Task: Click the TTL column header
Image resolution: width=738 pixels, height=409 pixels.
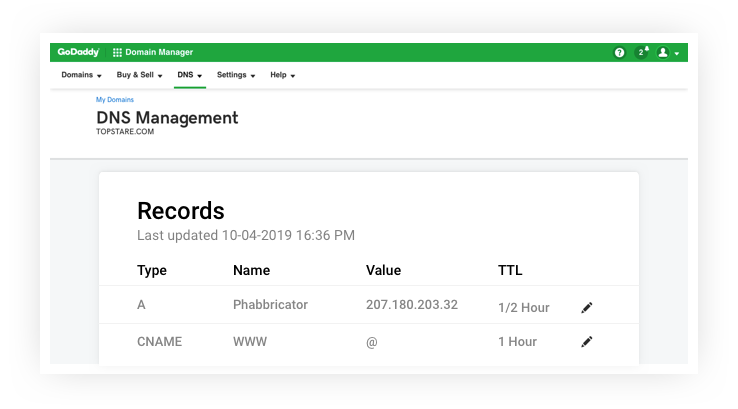Action: tap(510, 270)
